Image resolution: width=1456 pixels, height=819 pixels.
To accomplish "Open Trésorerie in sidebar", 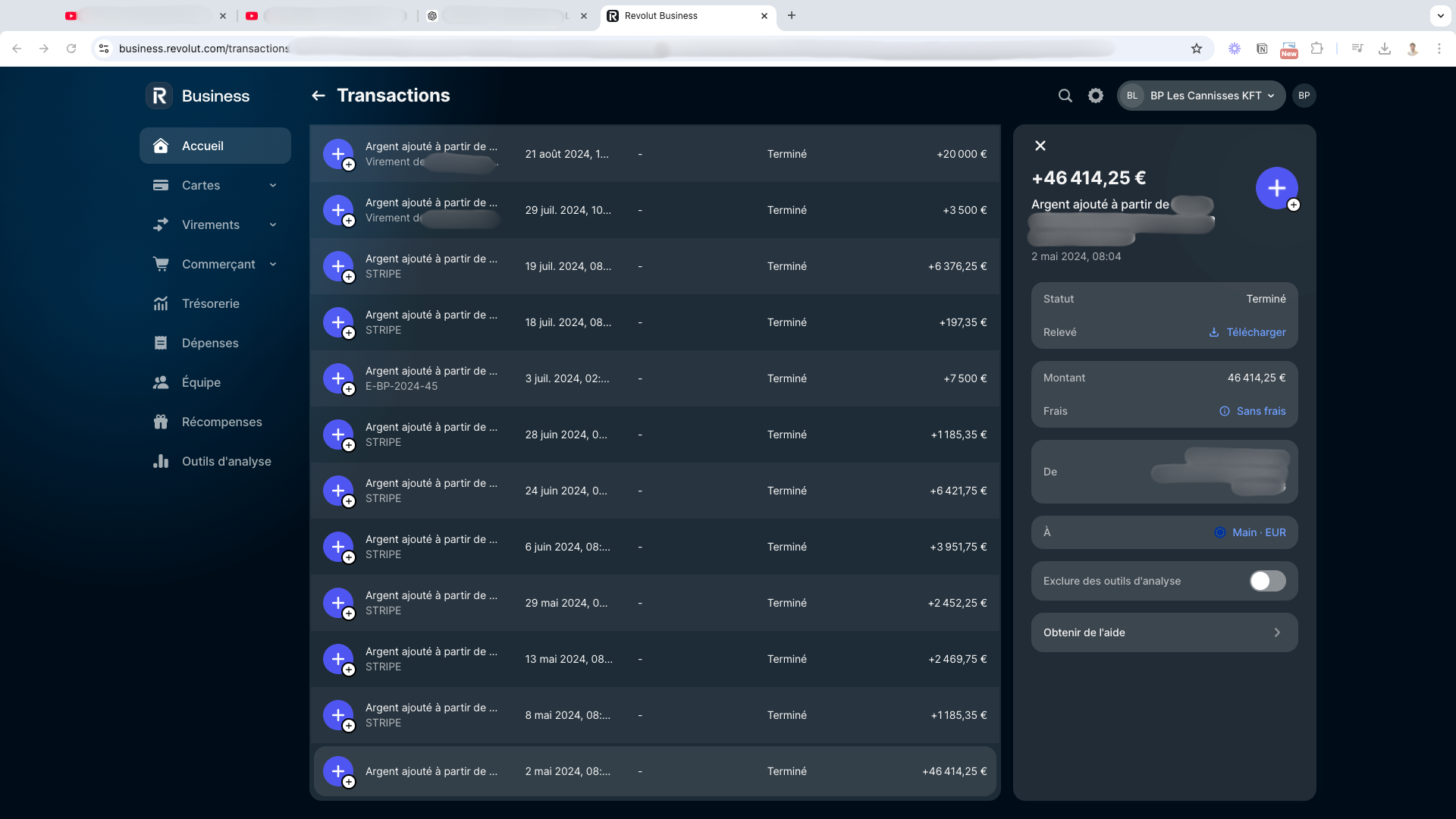I will [215, 303].
